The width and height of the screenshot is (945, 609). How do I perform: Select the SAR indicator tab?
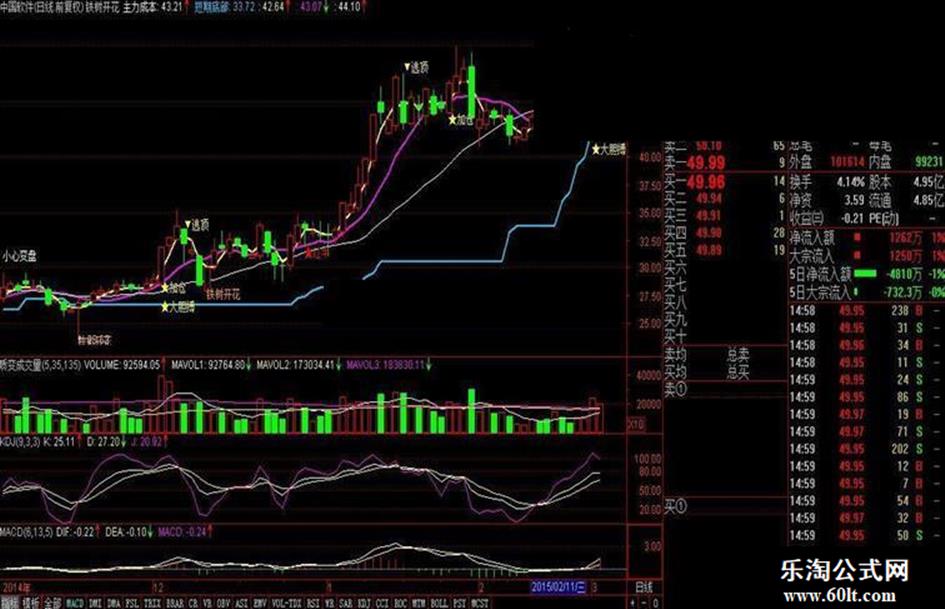[x=346, y=602]
